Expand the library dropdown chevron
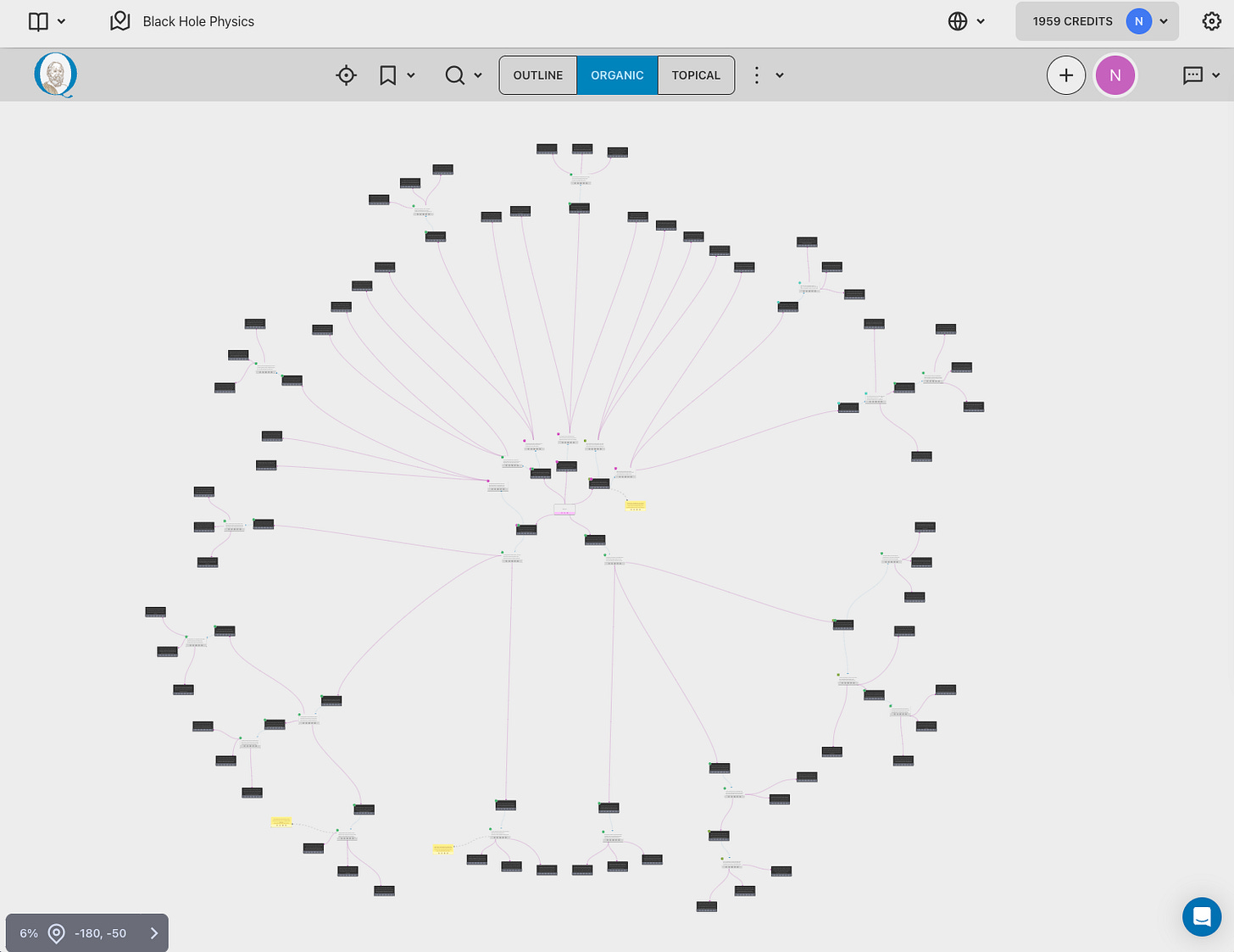The width and height of the screenshot is (1234, 952). tap(61, 22)
